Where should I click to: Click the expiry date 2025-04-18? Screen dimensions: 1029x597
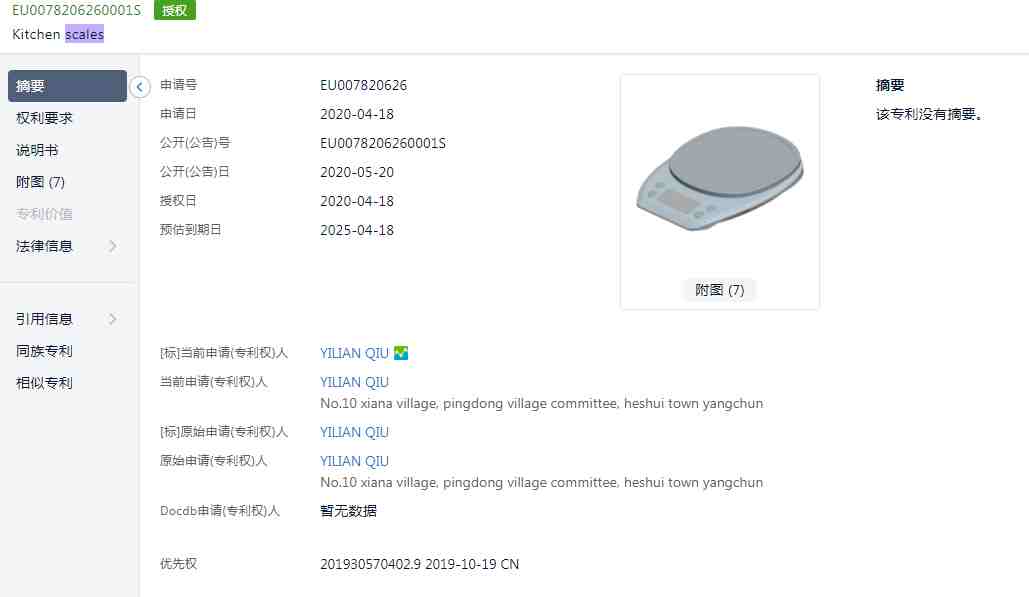357,230
